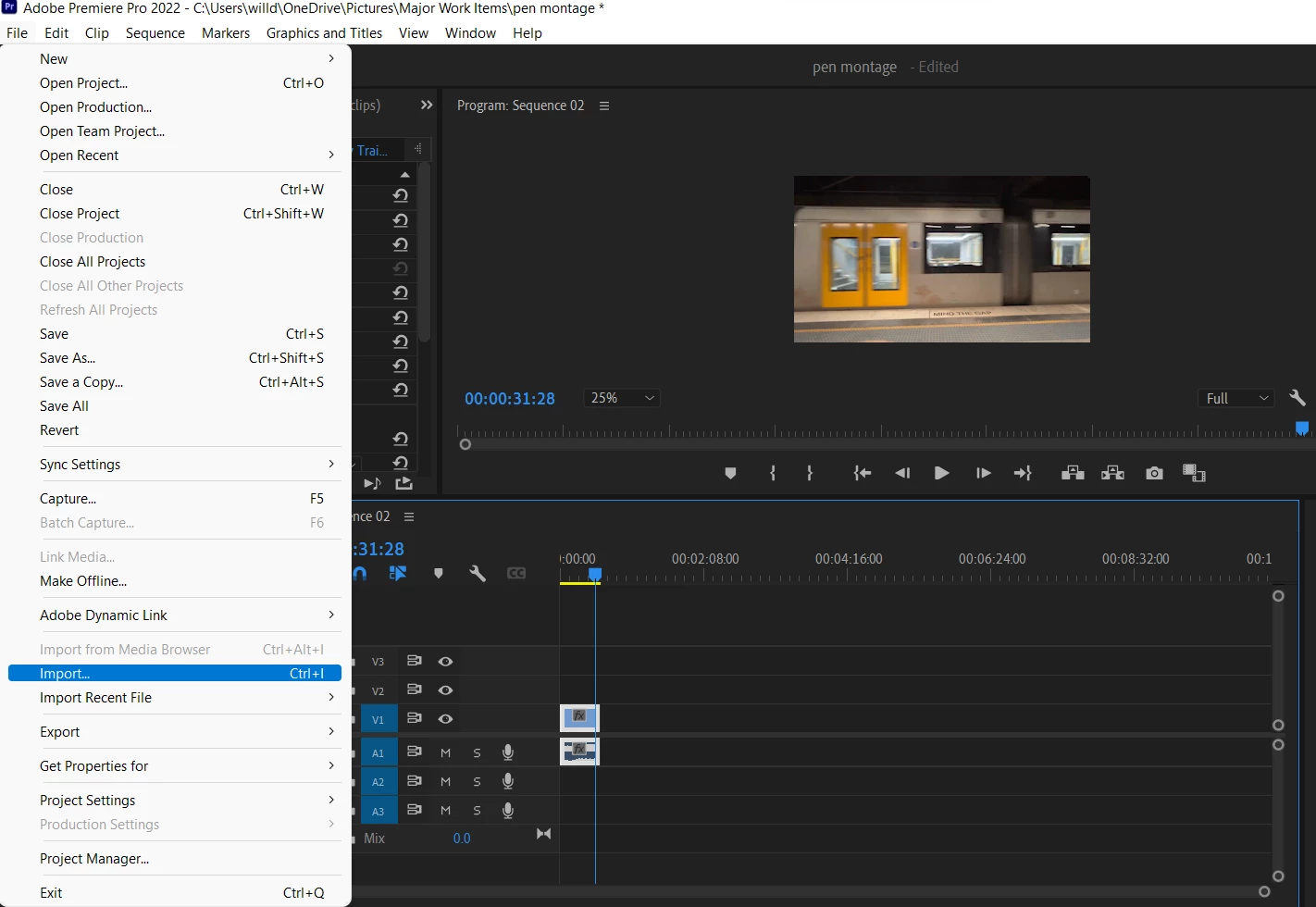Click the Program monitor playhead marker
Image resolution: width=1316 pixels, height=907 pixels.
[1301, 428]
